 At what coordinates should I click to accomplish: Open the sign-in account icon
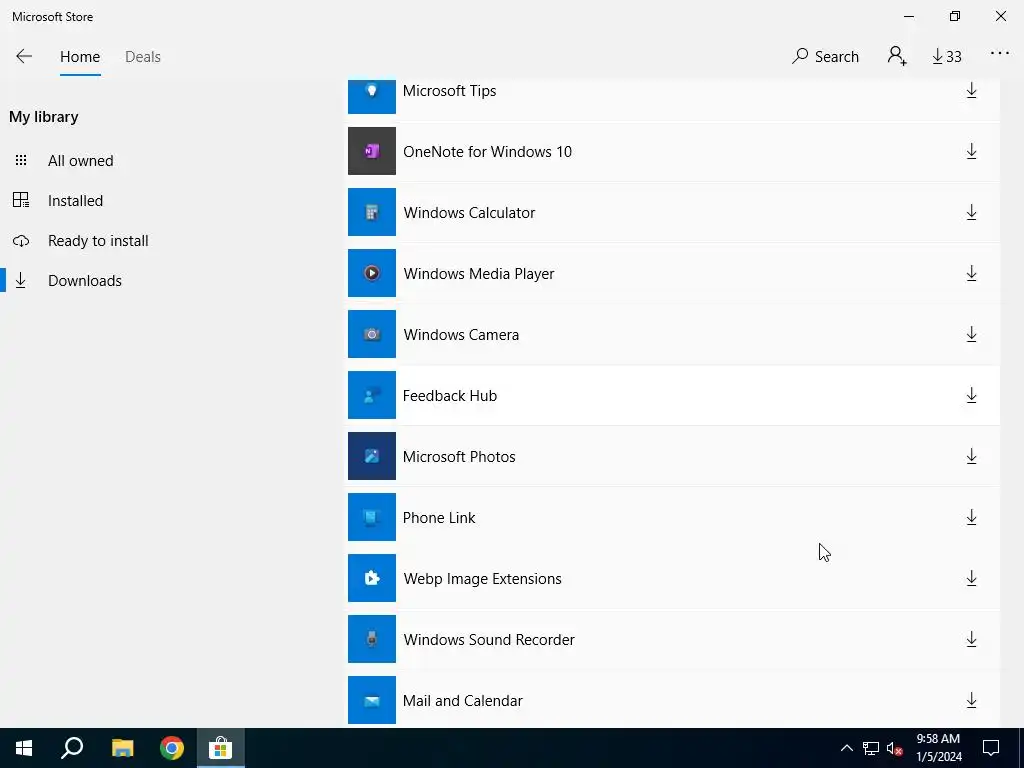[x=897, y=56]
